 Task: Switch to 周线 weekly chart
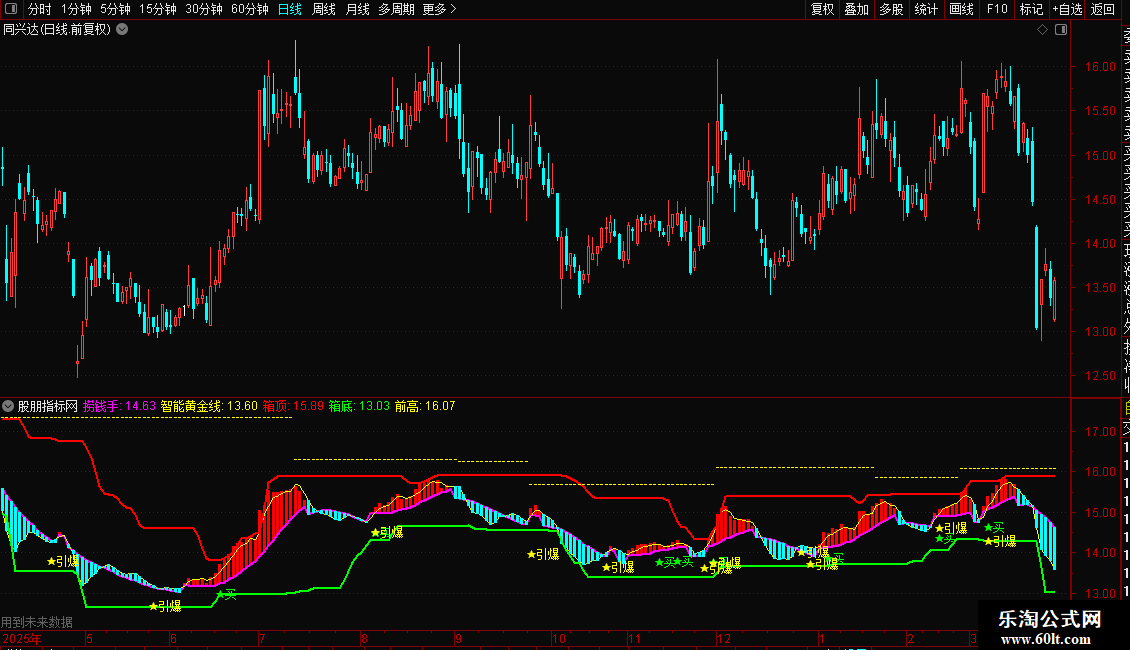point(324,9)
